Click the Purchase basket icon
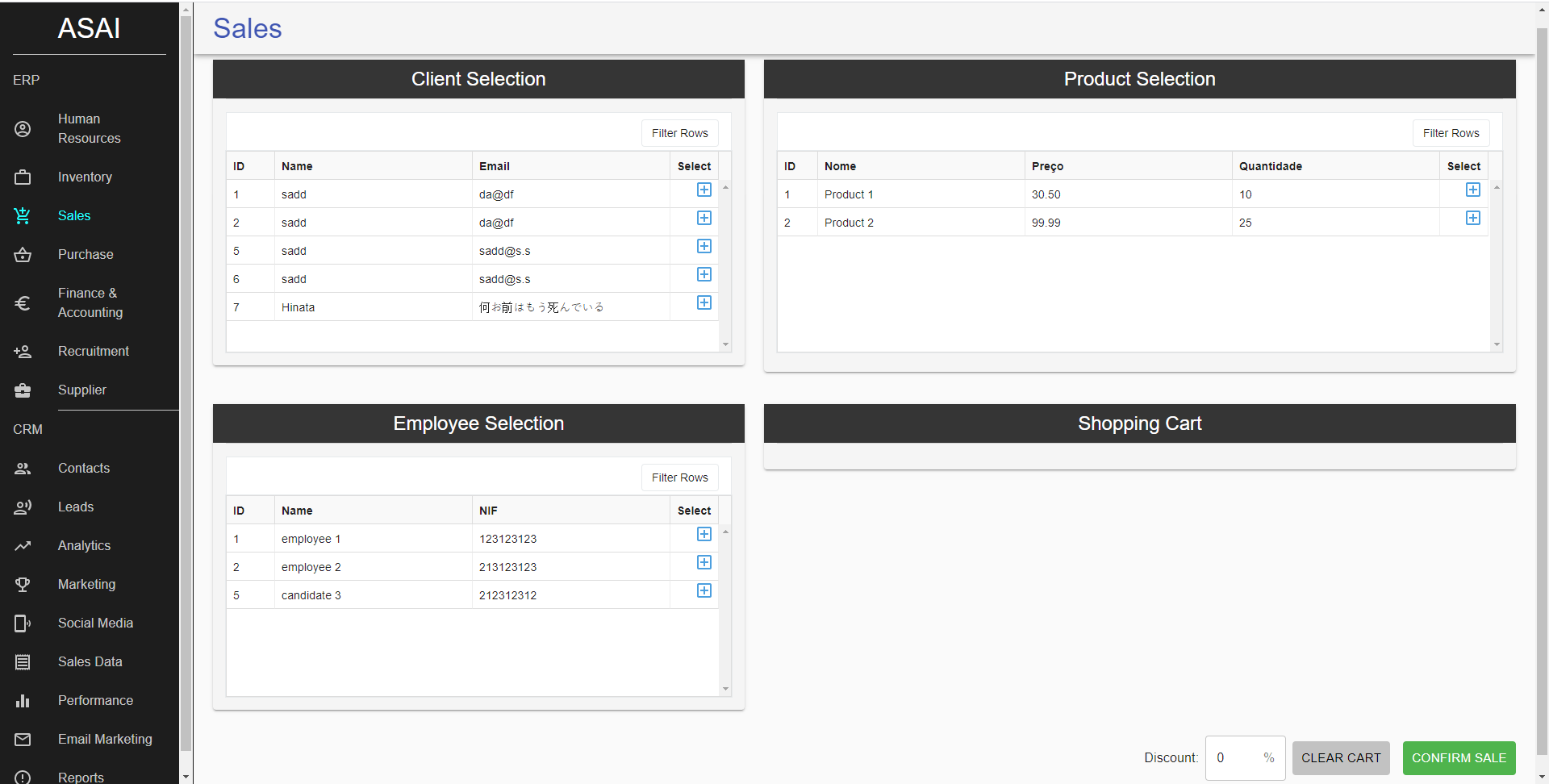This screenshot has height=784, width=1549. pyautogui.click(x=23, y=255)
